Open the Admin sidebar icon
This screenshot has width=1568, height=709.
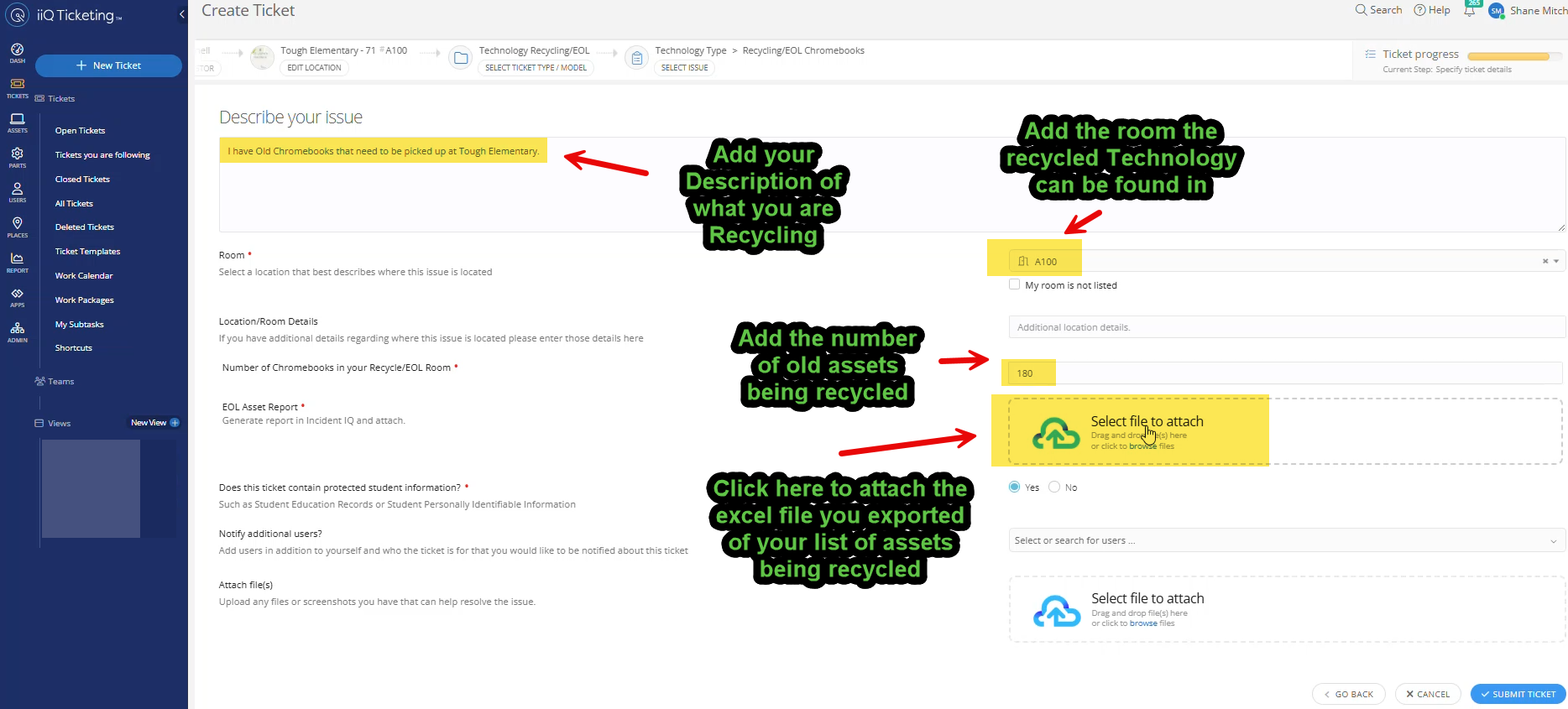click(x=17, y=332)
